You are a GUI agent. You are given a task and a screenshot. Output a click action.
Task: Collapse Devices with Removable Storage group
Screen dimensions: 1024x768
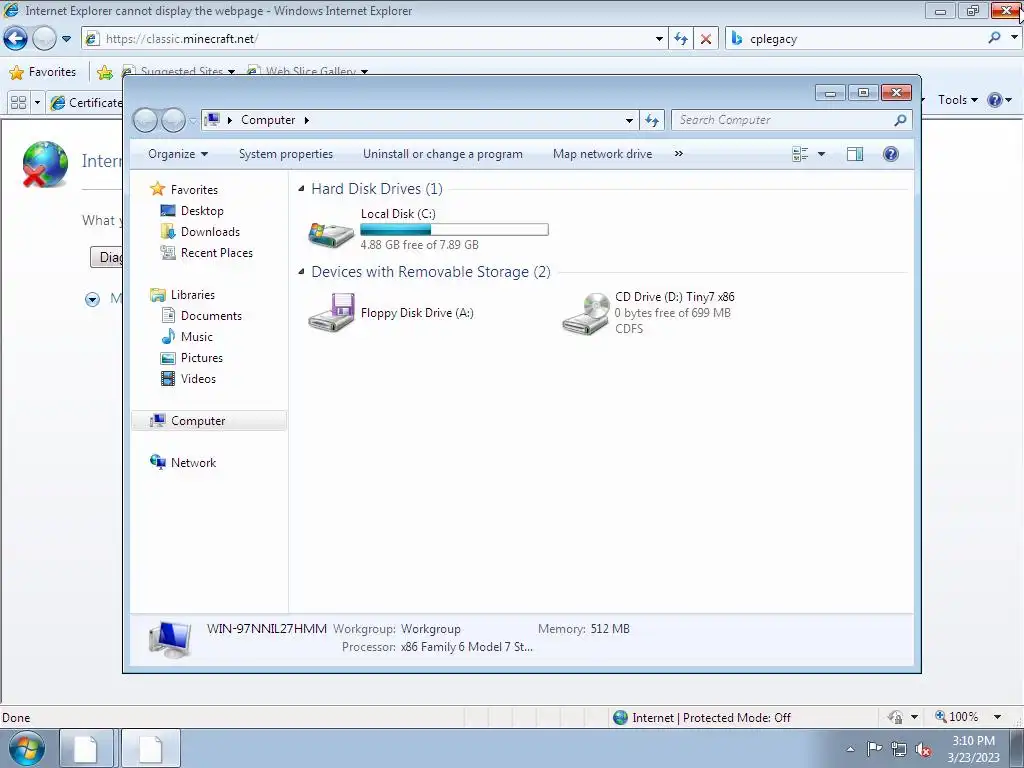301,272
